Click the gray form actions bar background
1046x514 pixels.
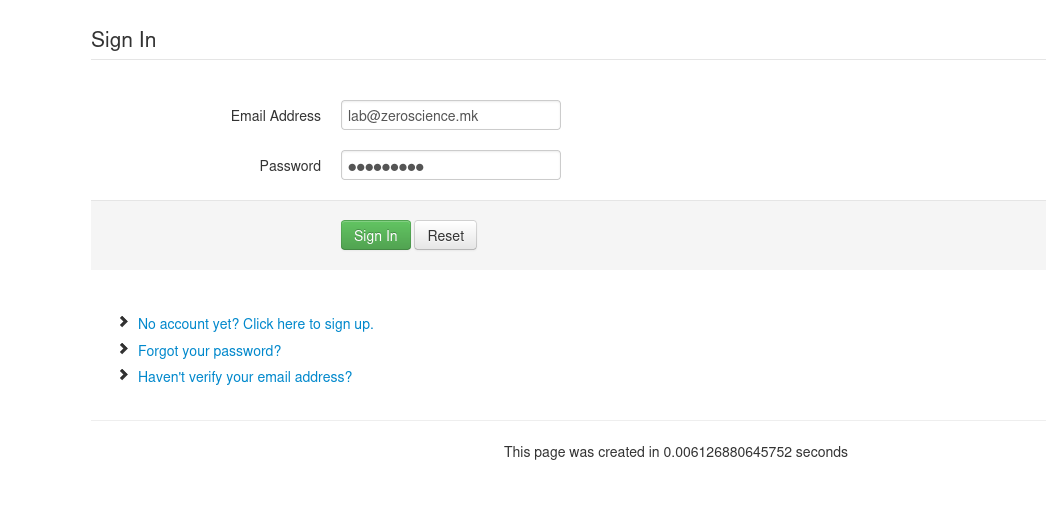[x=734, y=235]
